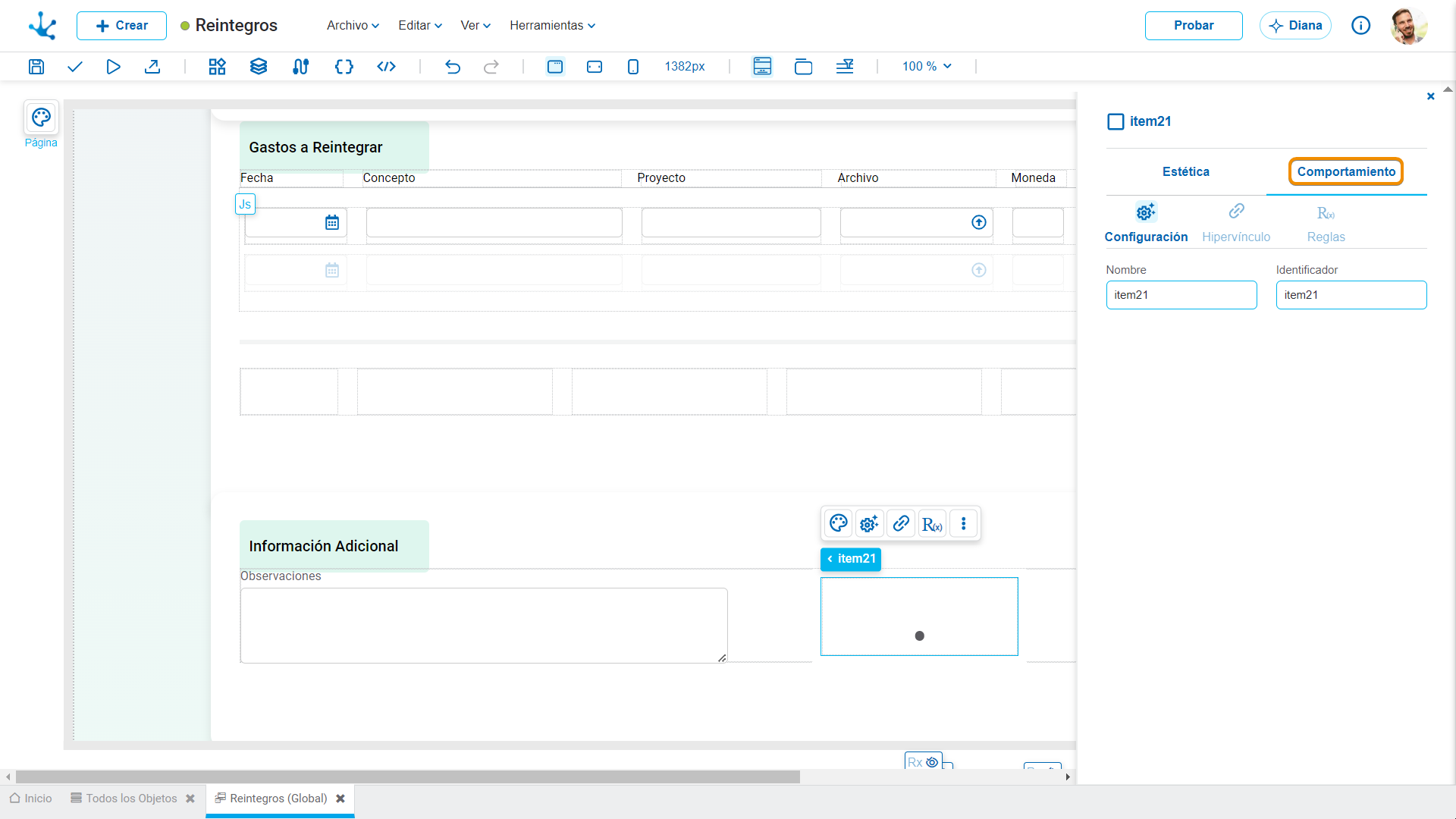
Task: Click the Observaciones text area
Action: click(x=484, y=626)
